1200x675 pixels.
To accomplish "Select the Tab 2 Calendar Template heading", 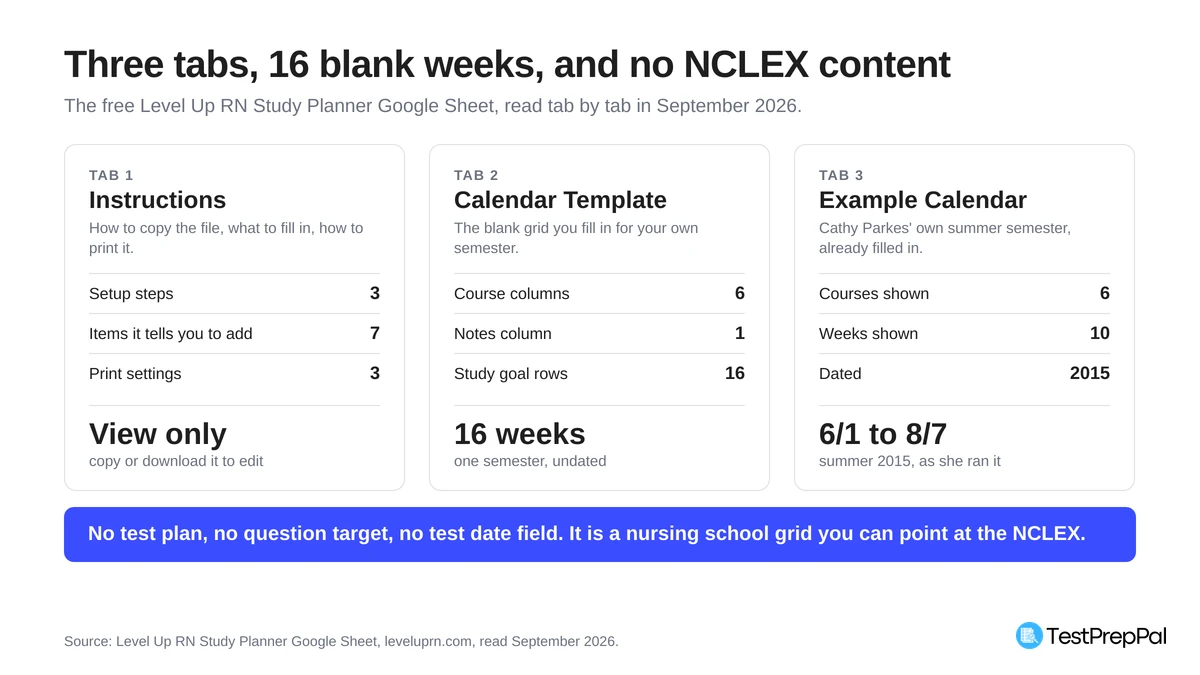I will 560,200.
